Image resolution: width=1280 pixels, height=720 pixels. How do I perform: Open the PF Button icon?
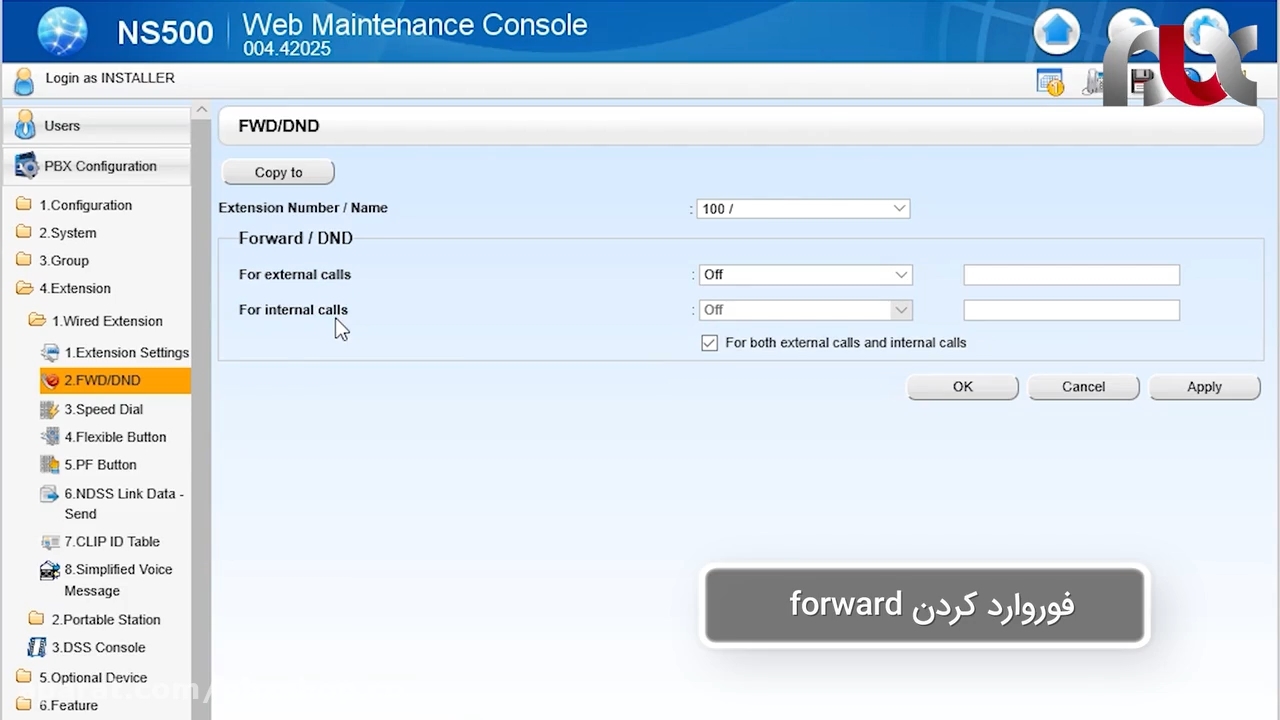[50, 465]
